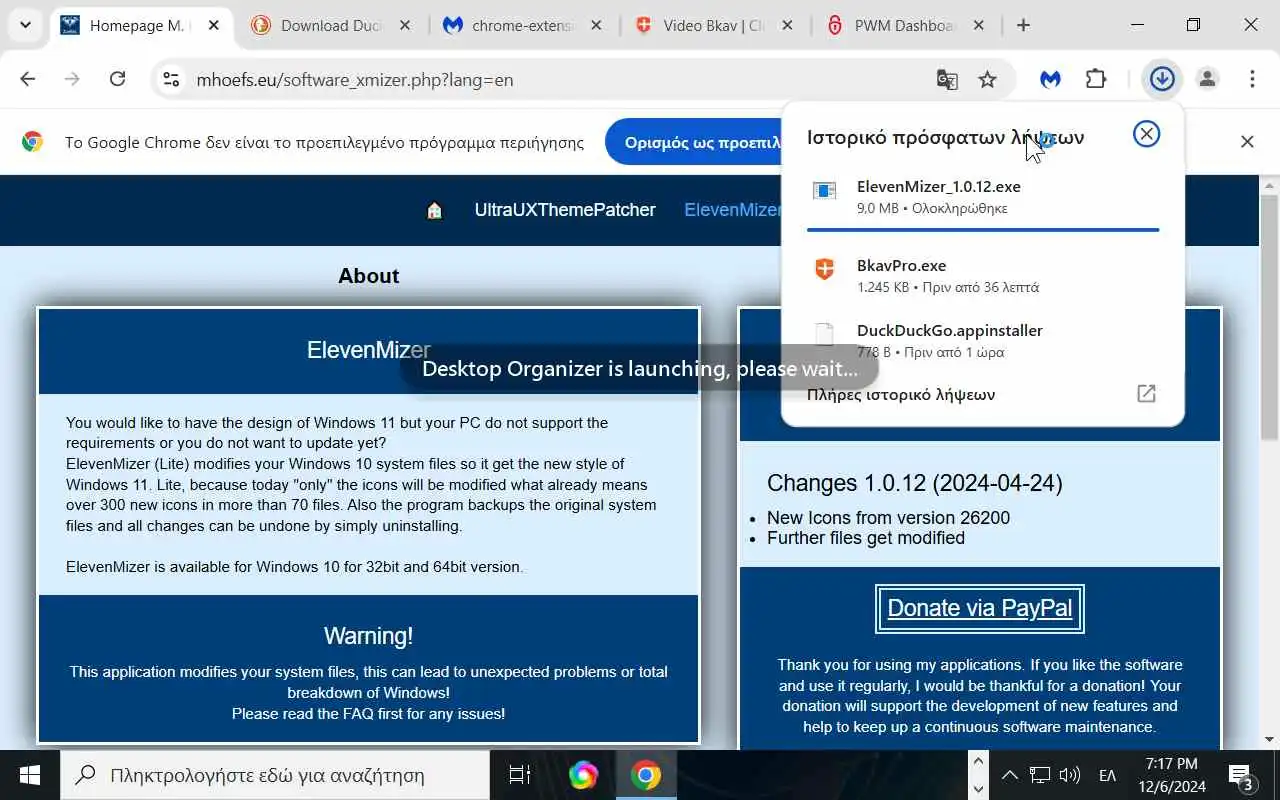This screenshot has width=1280, height=800.
Task: Open the Extensions puzzle menu
Action: click(1096, 79)
